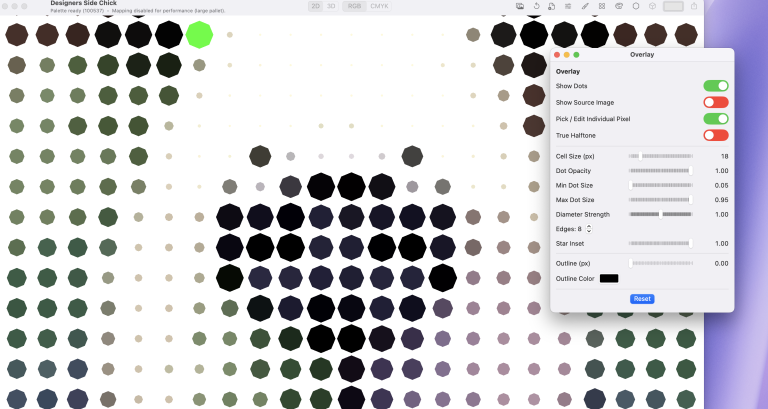The height and width of the screenshot is (409, 768).
Task: Toggle Pick / Edit Individual Pixel switch
Action: 716,119
